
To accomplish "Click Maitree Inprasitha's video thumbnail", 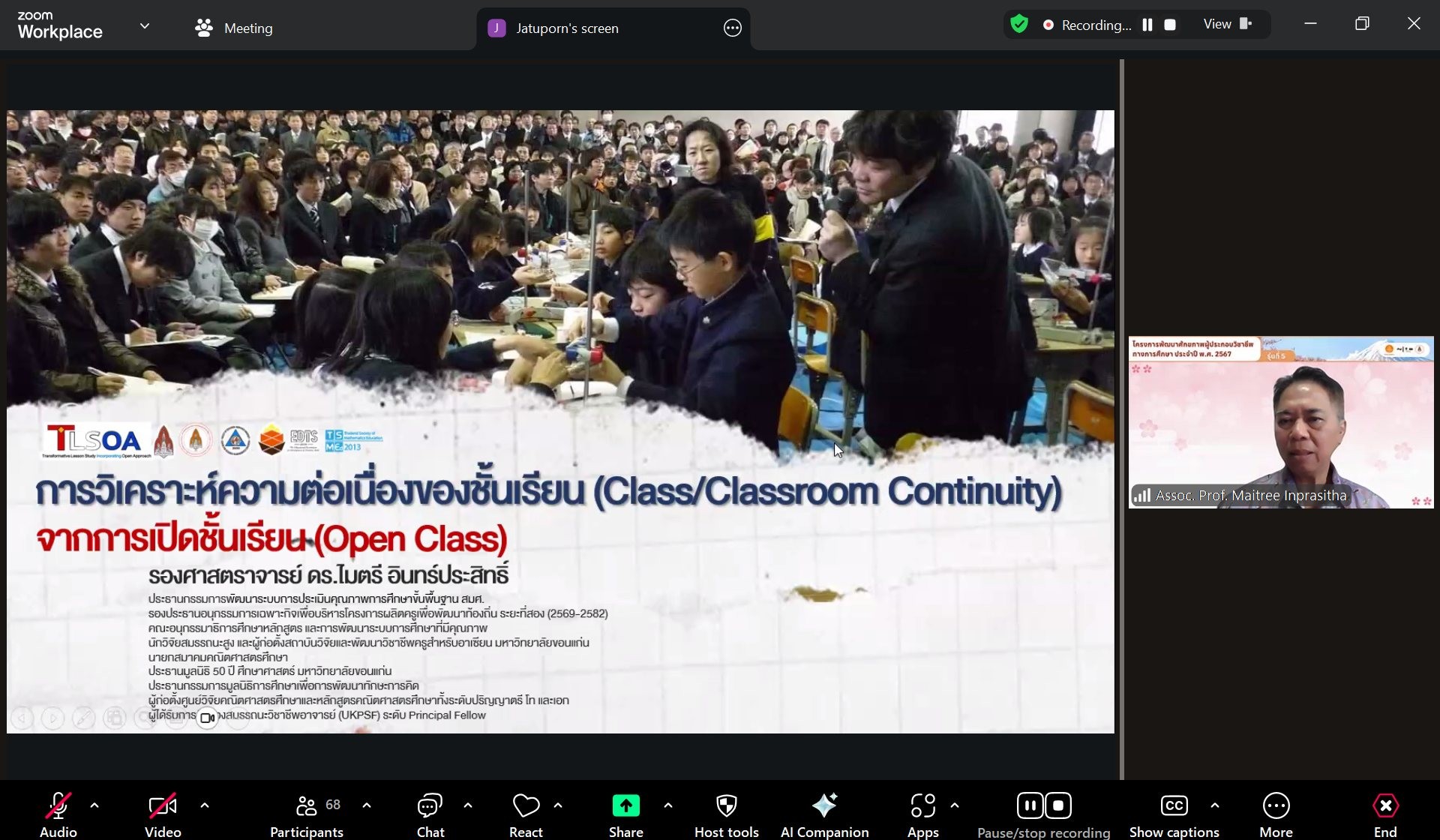I will (x=1280, y=422).
